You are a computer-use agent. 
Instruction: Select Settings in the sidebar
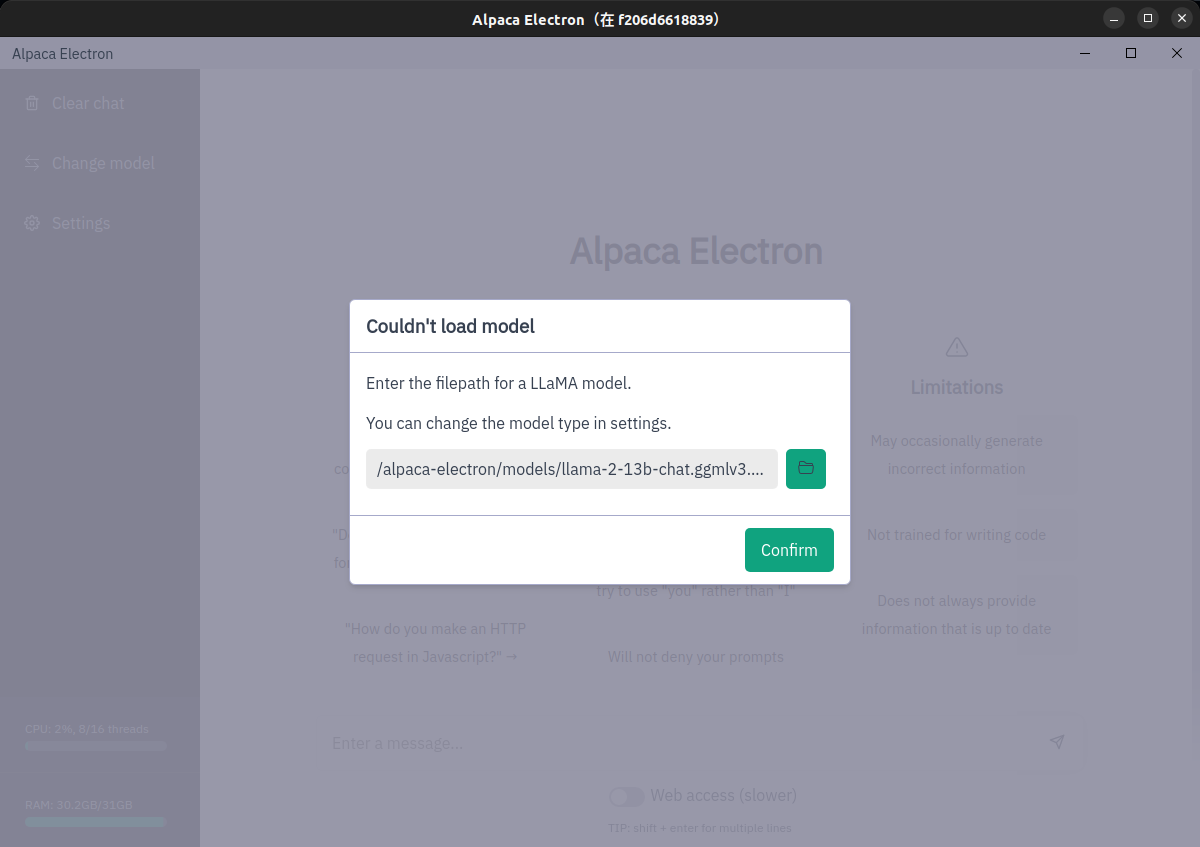click(81, 223)
